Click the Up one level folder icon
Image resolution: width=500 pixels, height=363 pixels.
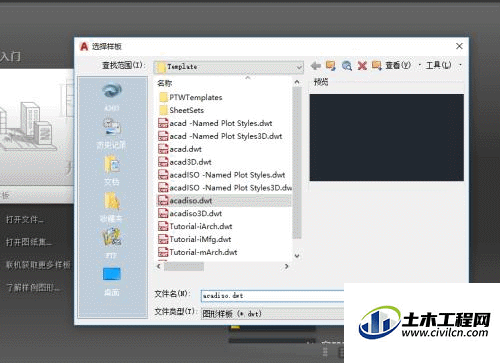[331, 66]
